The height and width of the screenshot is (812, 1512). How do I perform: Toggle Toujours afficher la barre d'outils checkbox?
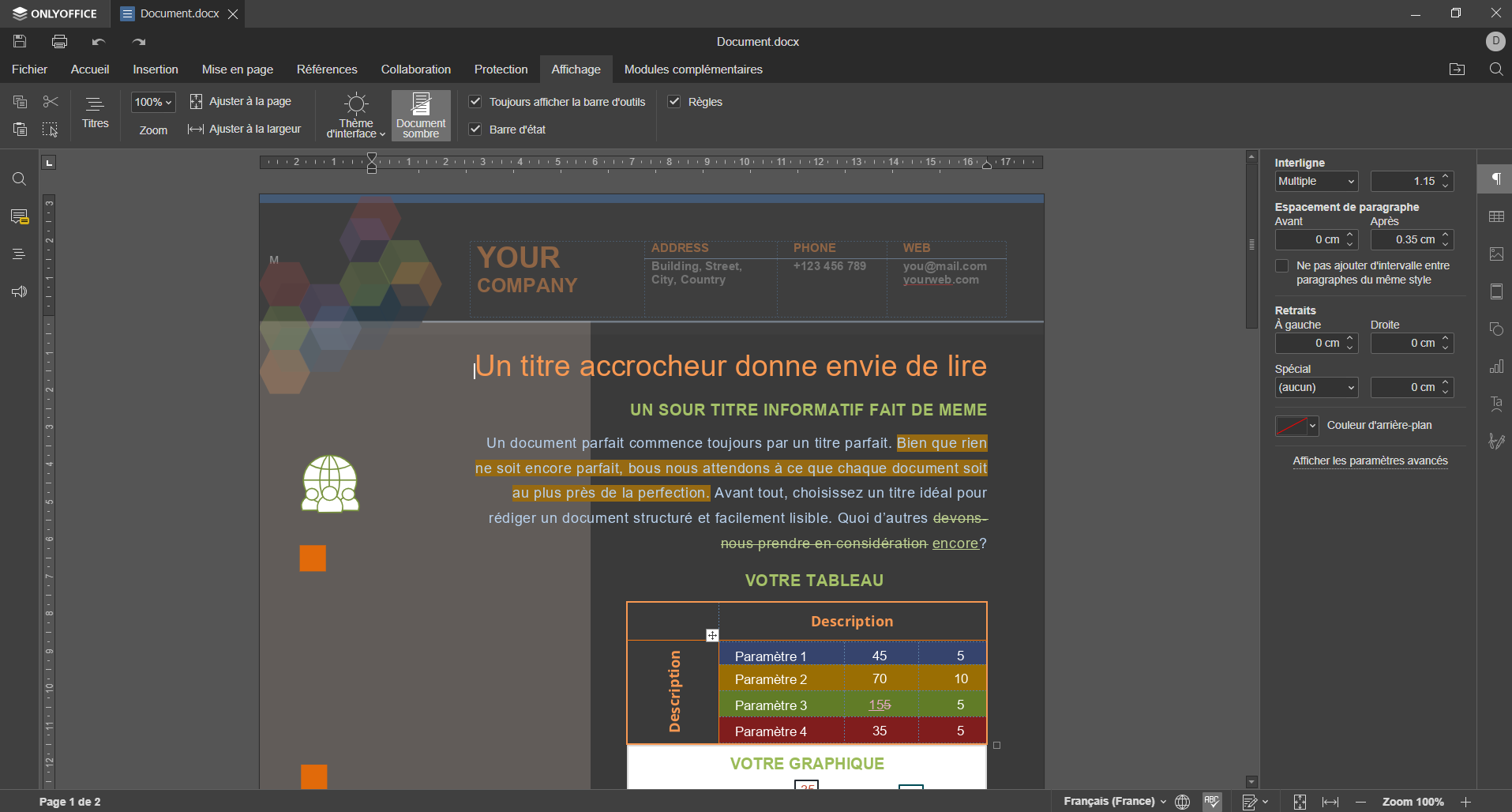475,102
